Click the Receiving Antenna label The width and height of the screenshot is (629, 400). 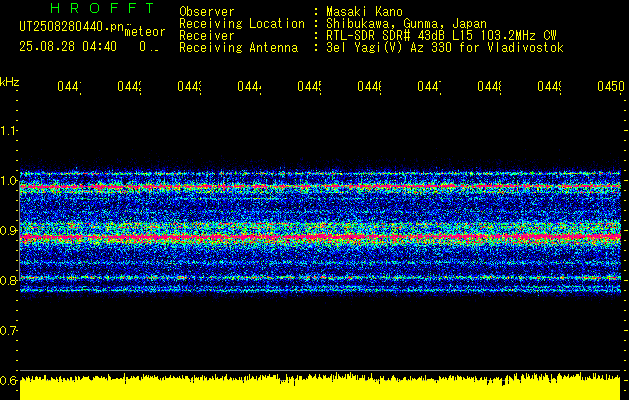coord(239,48)
